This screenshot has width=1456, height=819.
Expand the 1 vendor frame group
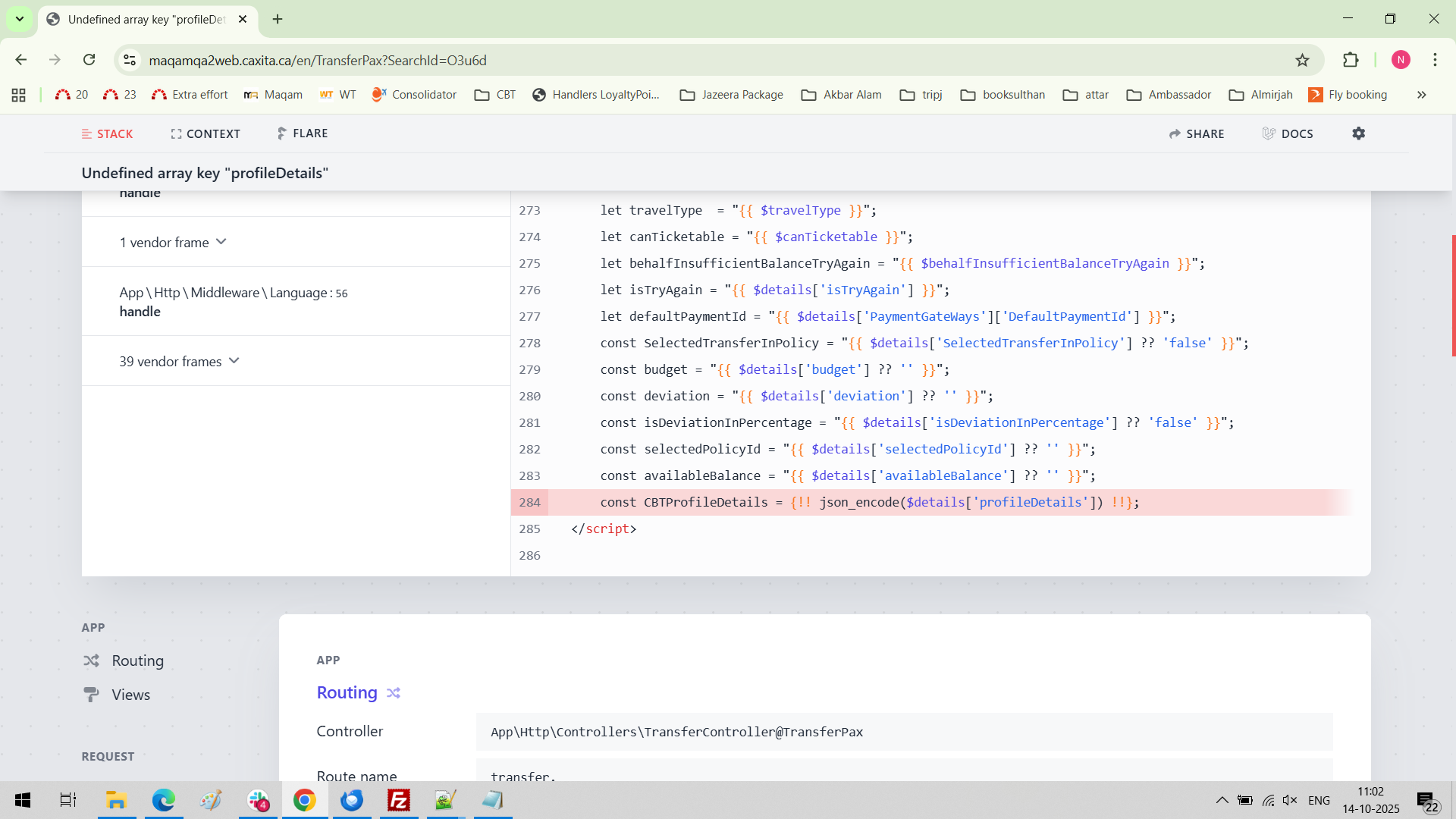(173, 242)
